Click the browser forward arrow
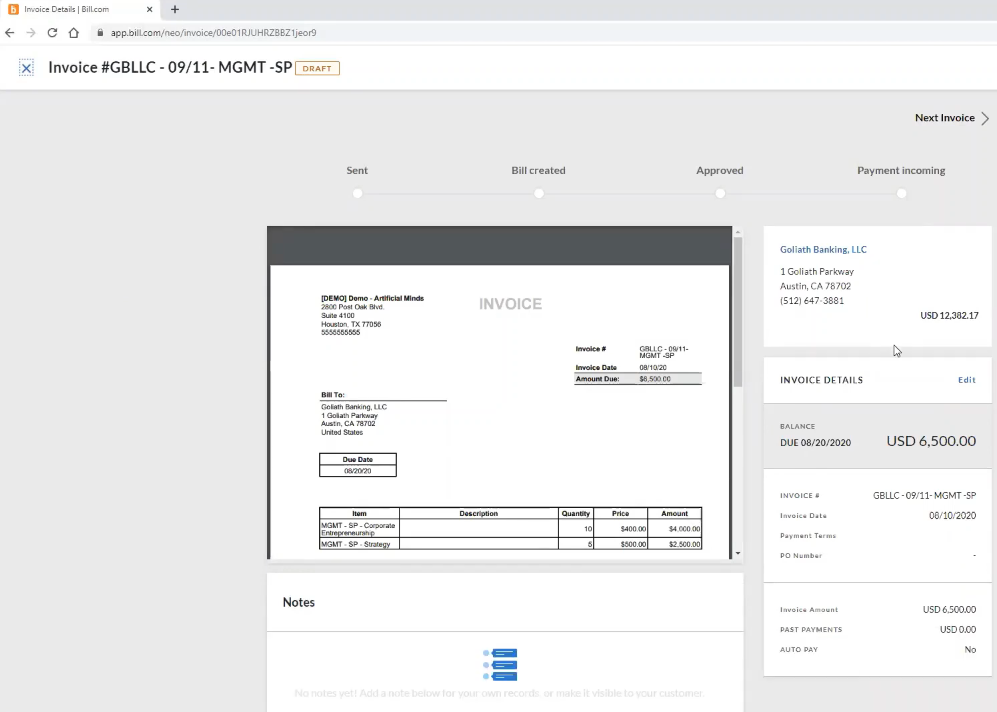Viewport: 997px width, 712px height. 31,32
